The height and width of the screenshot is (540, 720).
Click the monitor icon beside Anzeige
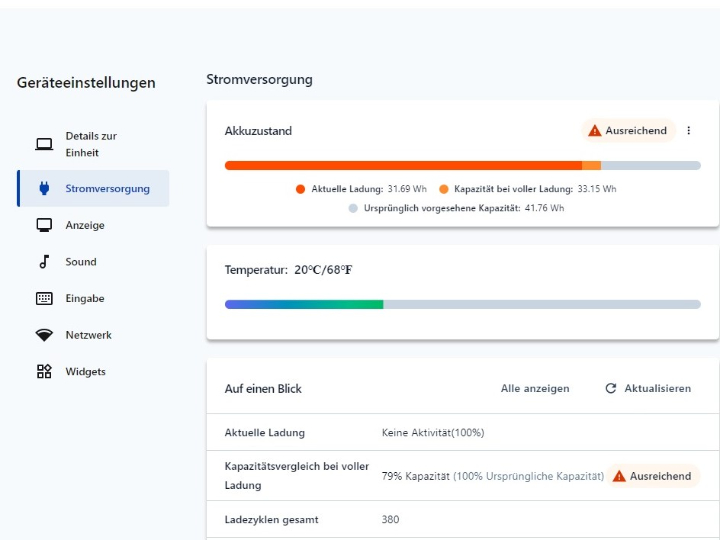click(44, 225)
